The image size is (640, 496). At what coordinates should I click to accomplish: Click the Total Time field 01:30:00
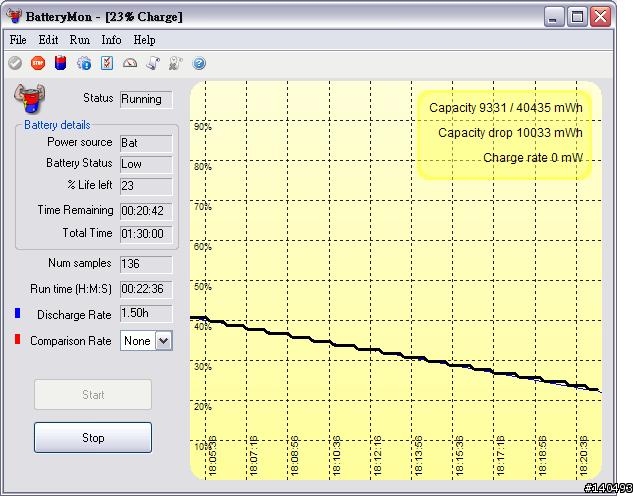[146, 234]
